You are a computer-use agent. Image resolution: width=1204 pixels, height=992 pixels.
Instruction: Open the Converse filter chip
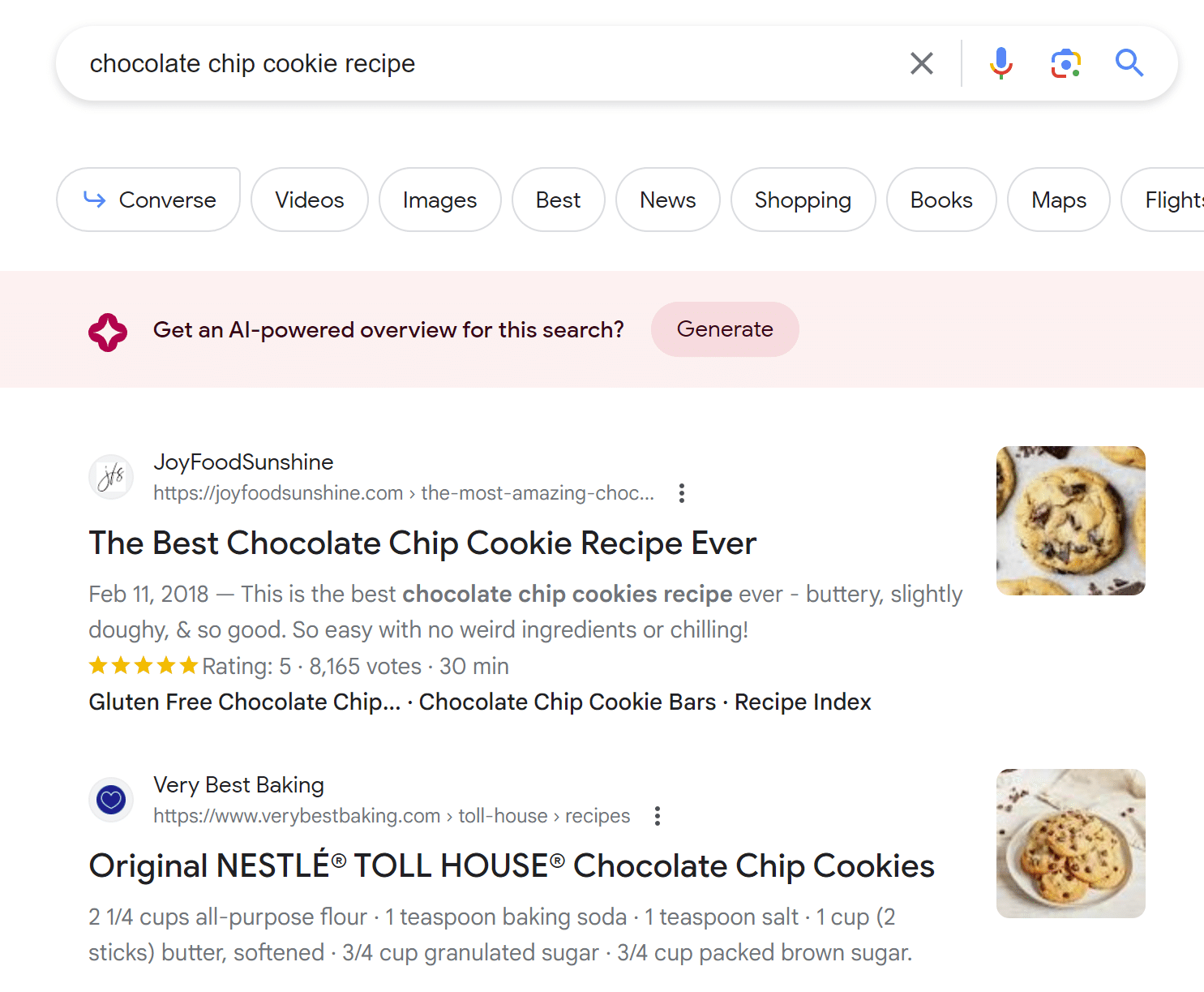149,200
